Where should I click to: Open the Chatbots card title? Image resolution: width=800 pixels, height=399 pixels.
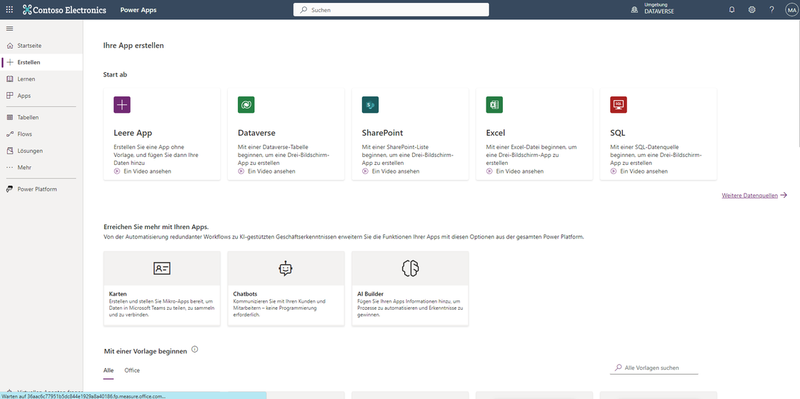click(245, 294)
